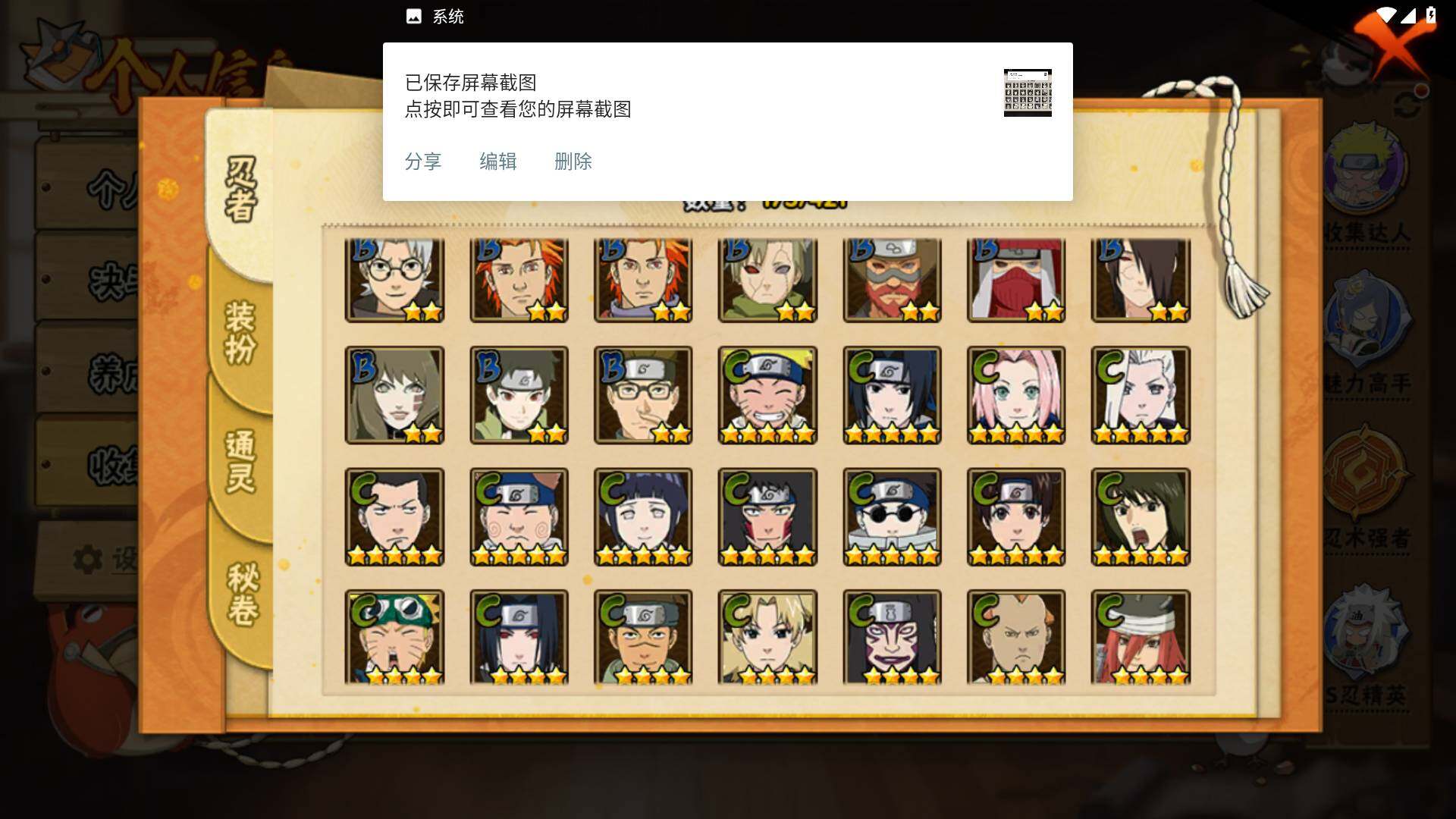The height and width of the screenshot is (819, 1456).
Task: Select the pink-haired Sakura ninja card
Action: [x=1016, y=395]
